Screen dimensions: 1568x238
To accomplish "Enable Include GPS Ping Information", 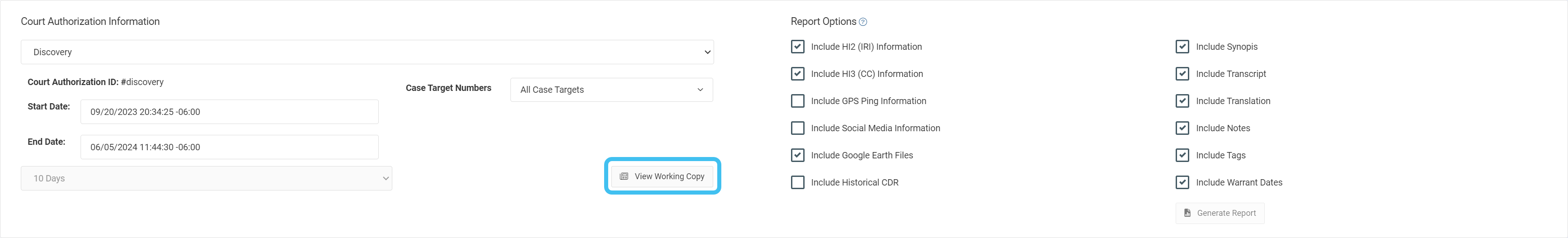I will coord(797,101).
